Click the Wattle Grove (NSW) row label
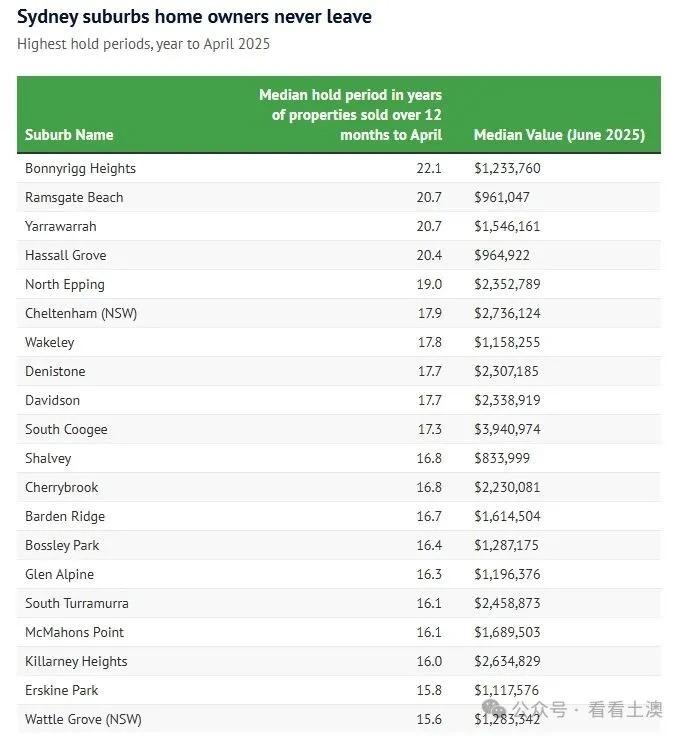Viewport: 684px width, 736px height. [x=82, y=719]
